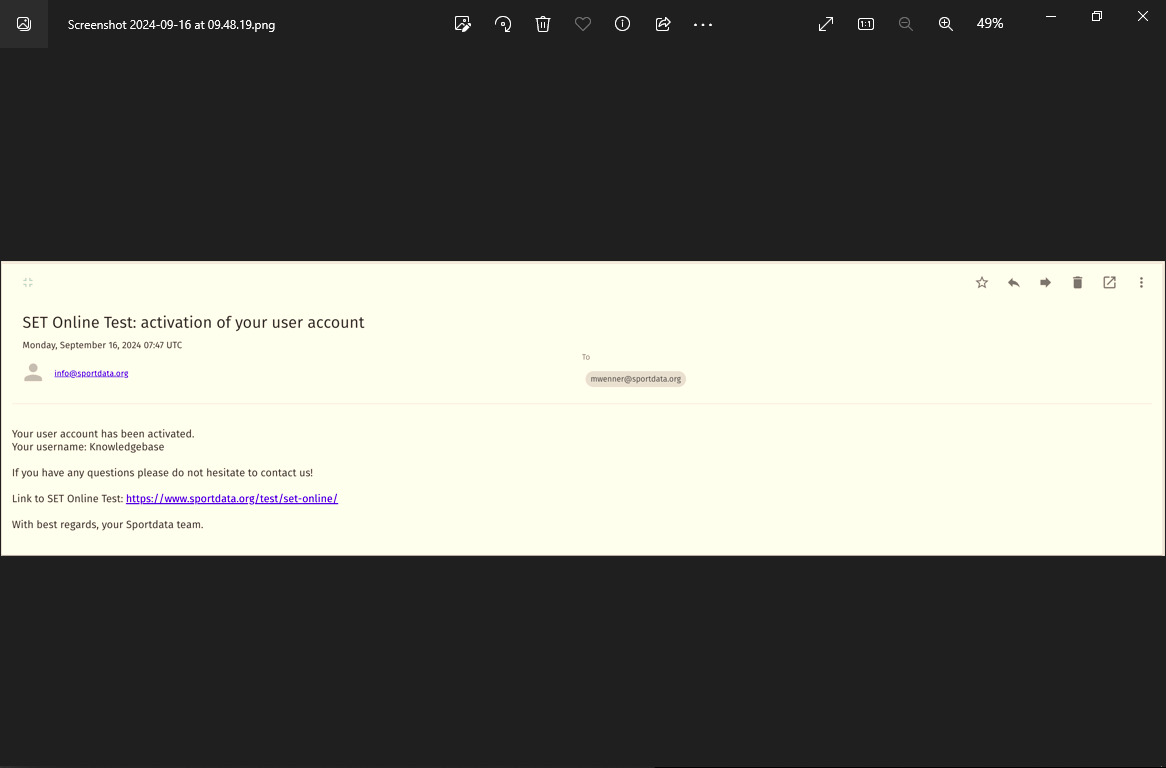
Task: Add photo to favorites with heart icon
Action: (x=583, y=24)
